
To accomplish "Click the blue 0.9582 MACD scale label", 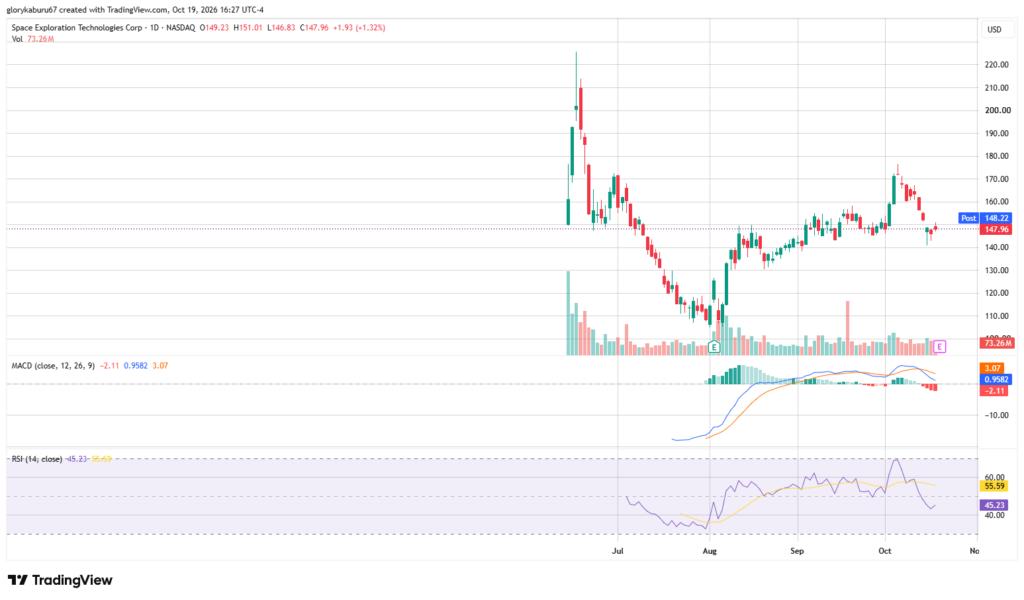I will tap(997, 379).
